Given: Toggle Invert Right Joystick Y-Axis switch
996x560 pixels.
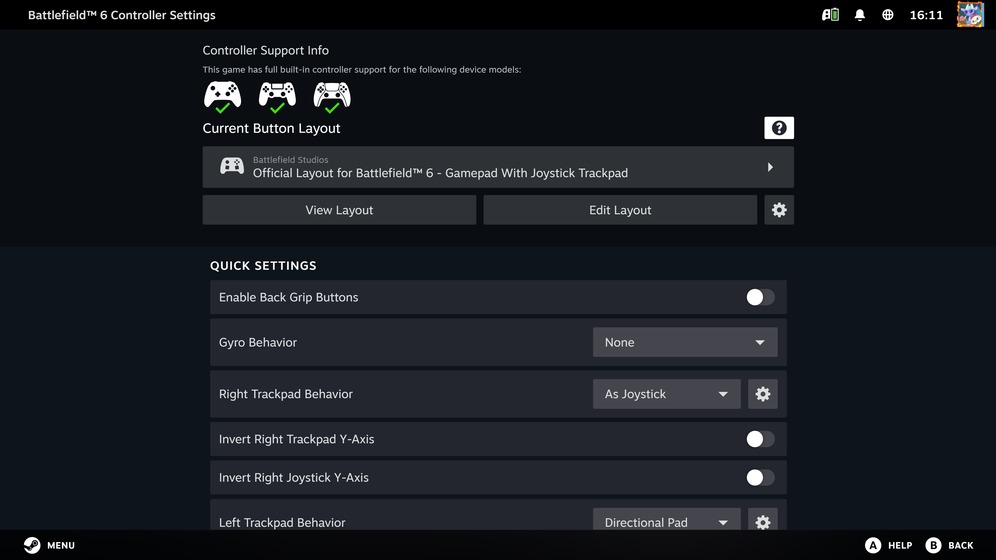Looking at the screenshot, I should pos(760,477).
